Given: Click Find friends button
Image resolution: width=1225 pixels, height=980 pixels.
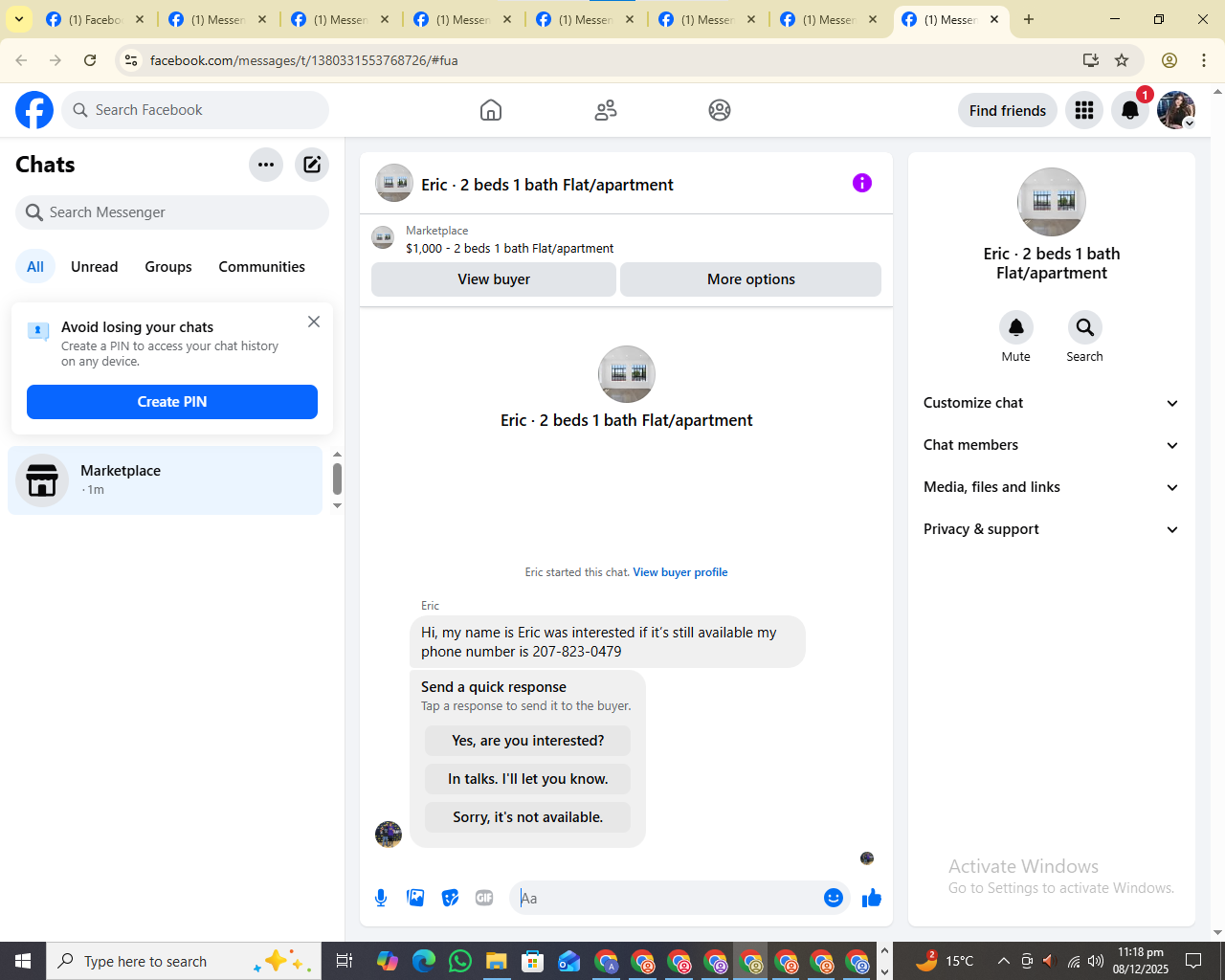Looking at the screenshot, I should 1008,110.
